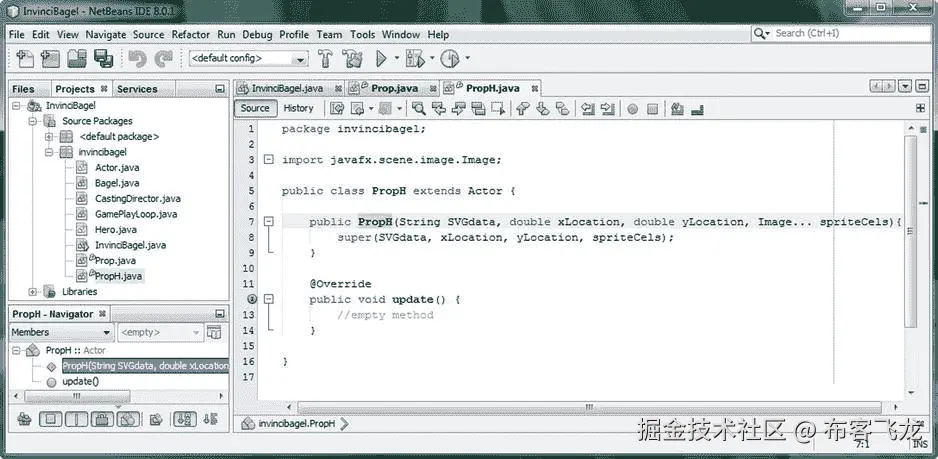Click the Toggle Bookmark editor icon
Viewport: 938px width, 459px height.
(562, 108)
